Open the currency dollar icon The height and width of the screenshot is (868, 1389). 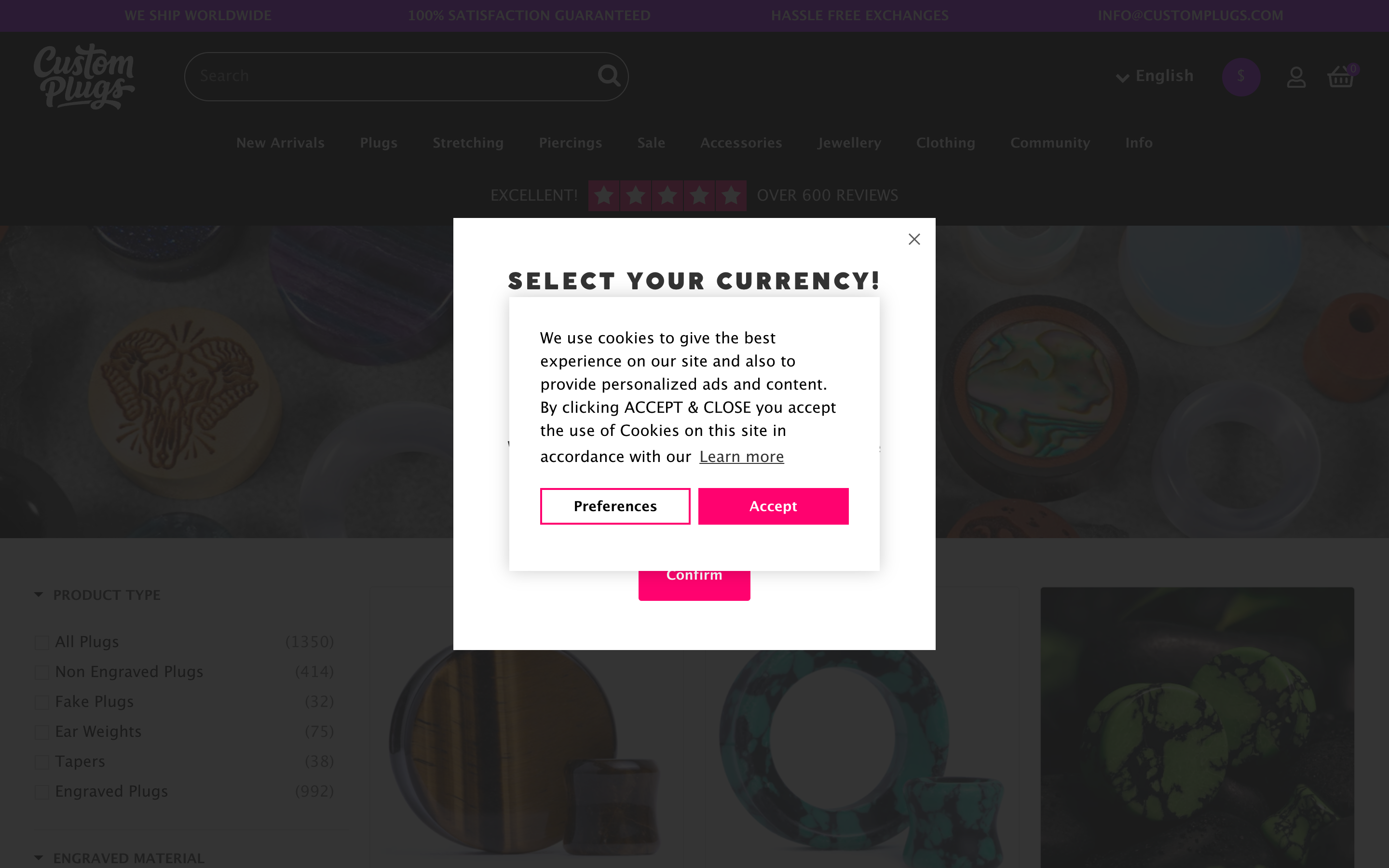1241,76
